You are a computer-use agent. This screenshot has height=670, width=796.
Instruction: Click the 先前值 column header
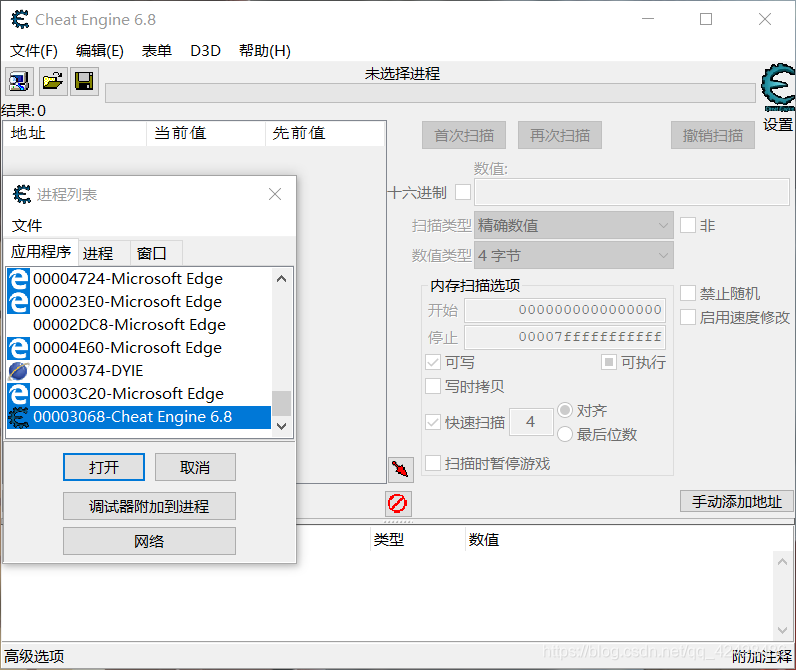click(x=325, y=133)
